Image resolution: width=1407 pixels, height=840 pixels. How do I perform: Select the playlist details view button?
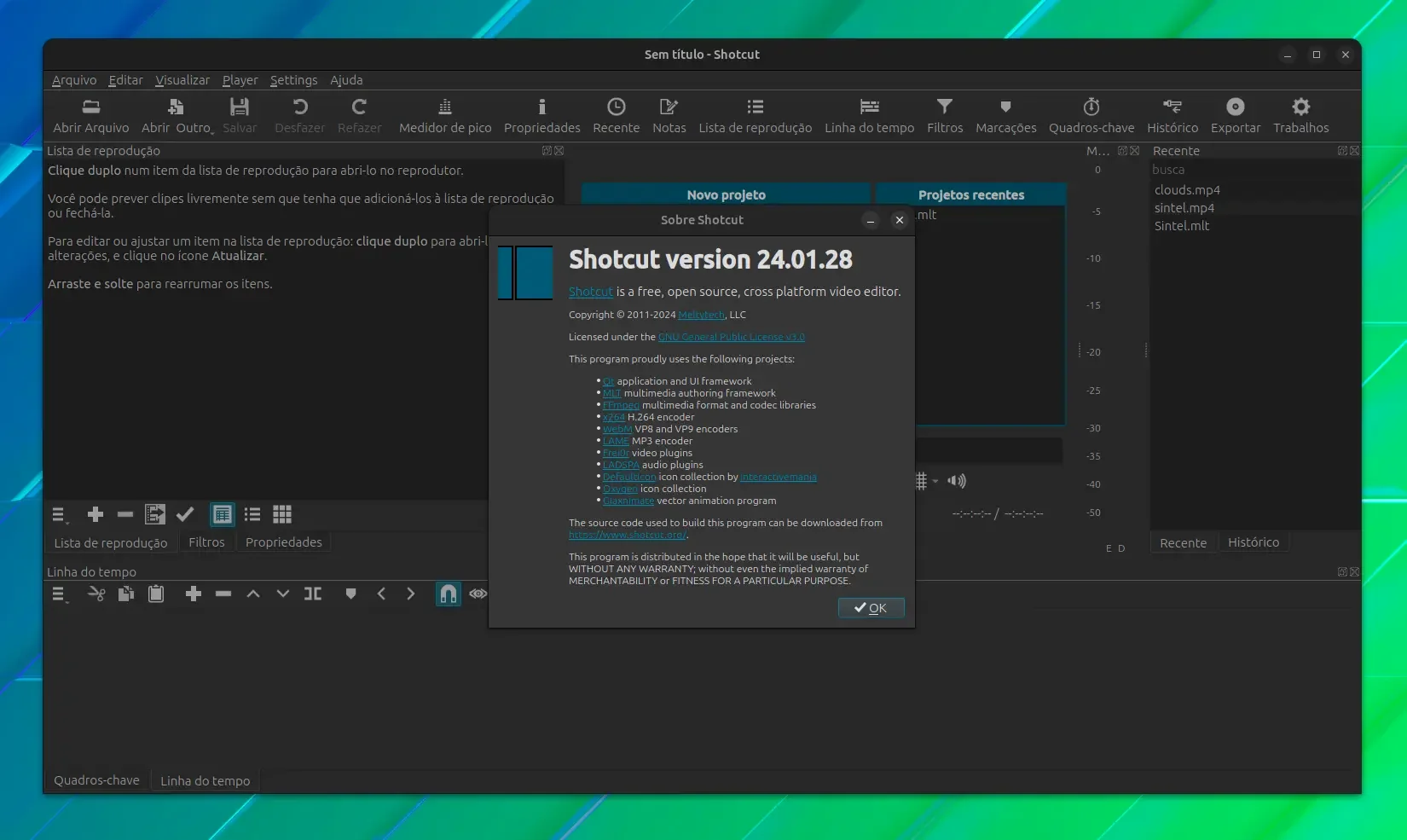click(x=223, y=514)
